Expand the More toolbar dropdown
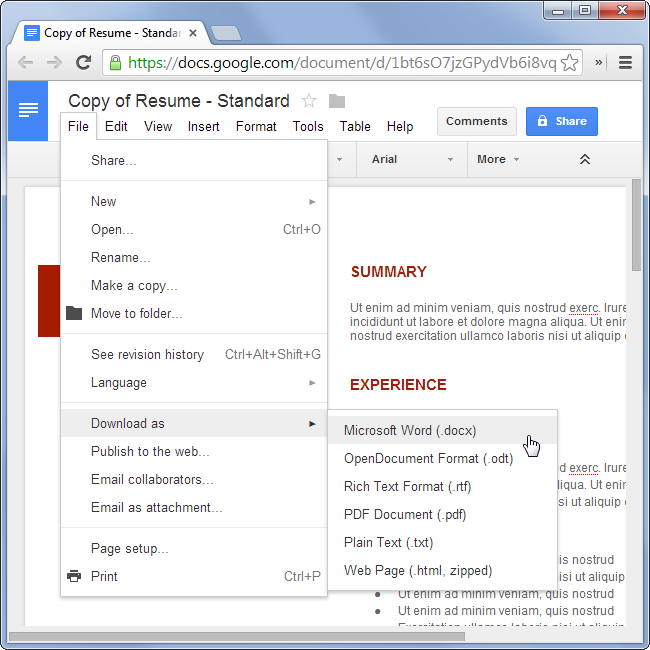The image size is (650, 650). click(x=498, y=159)
